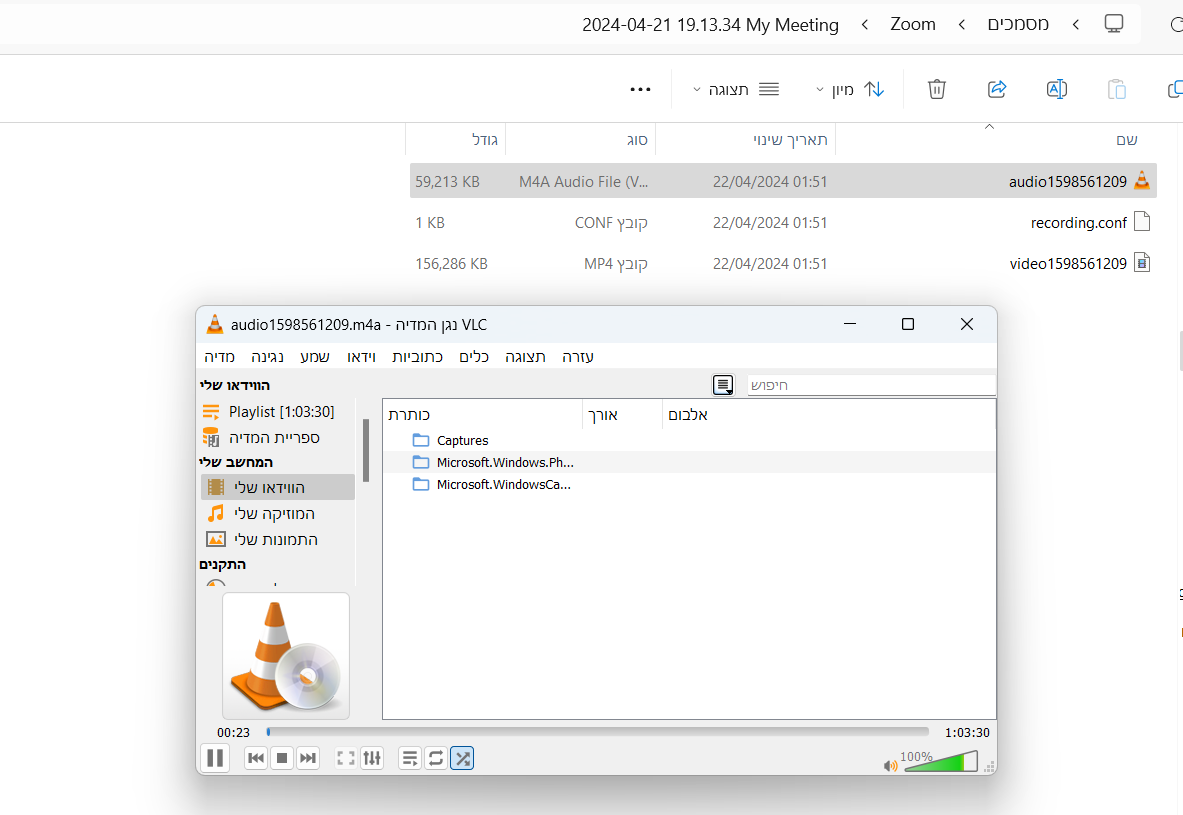Viewport: 1183px width, 815px height.
Task: Click the VLC cone album art
Action: [x=286, y=656]
